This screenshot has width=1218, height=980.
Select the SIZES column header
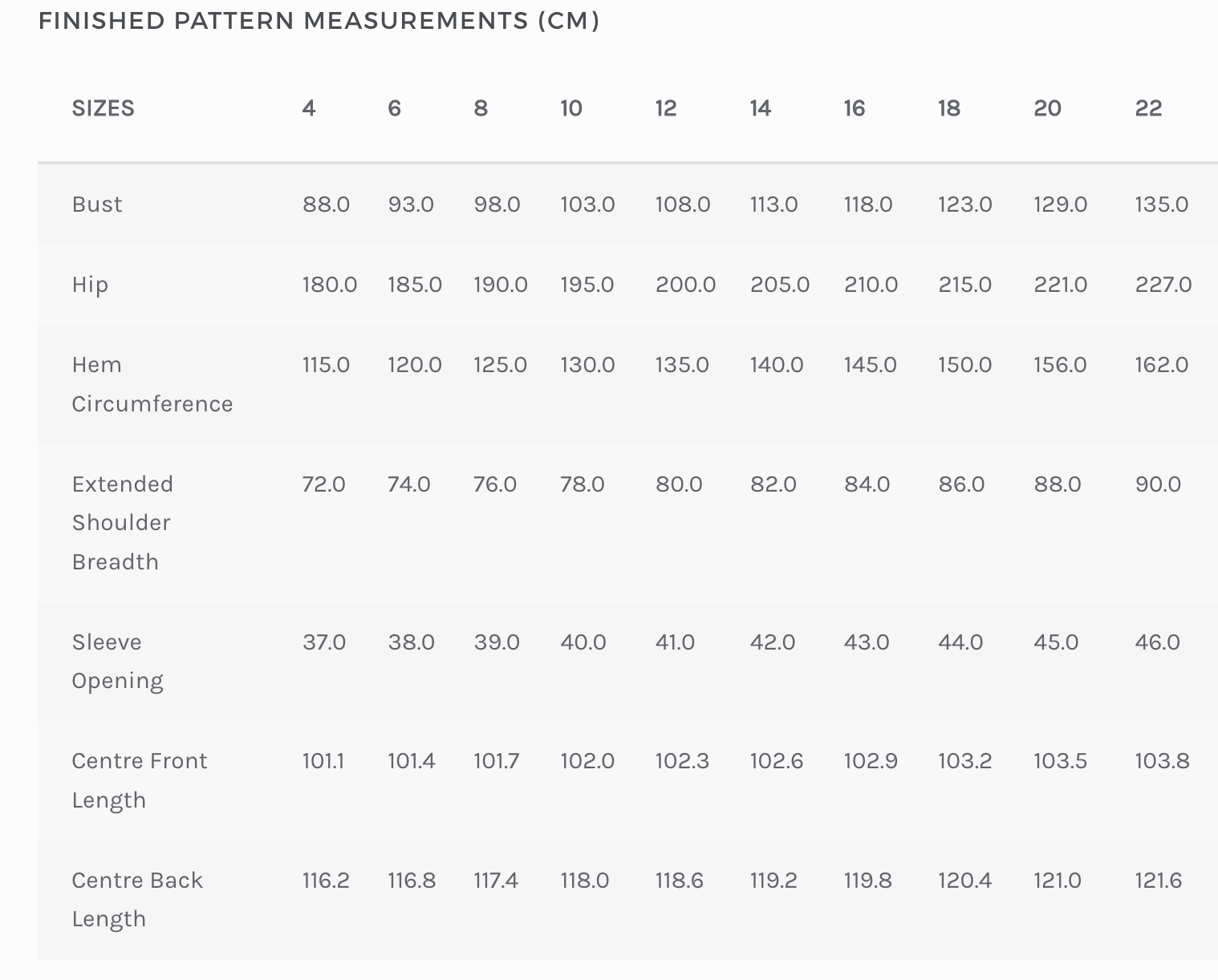tap(103, 108)
